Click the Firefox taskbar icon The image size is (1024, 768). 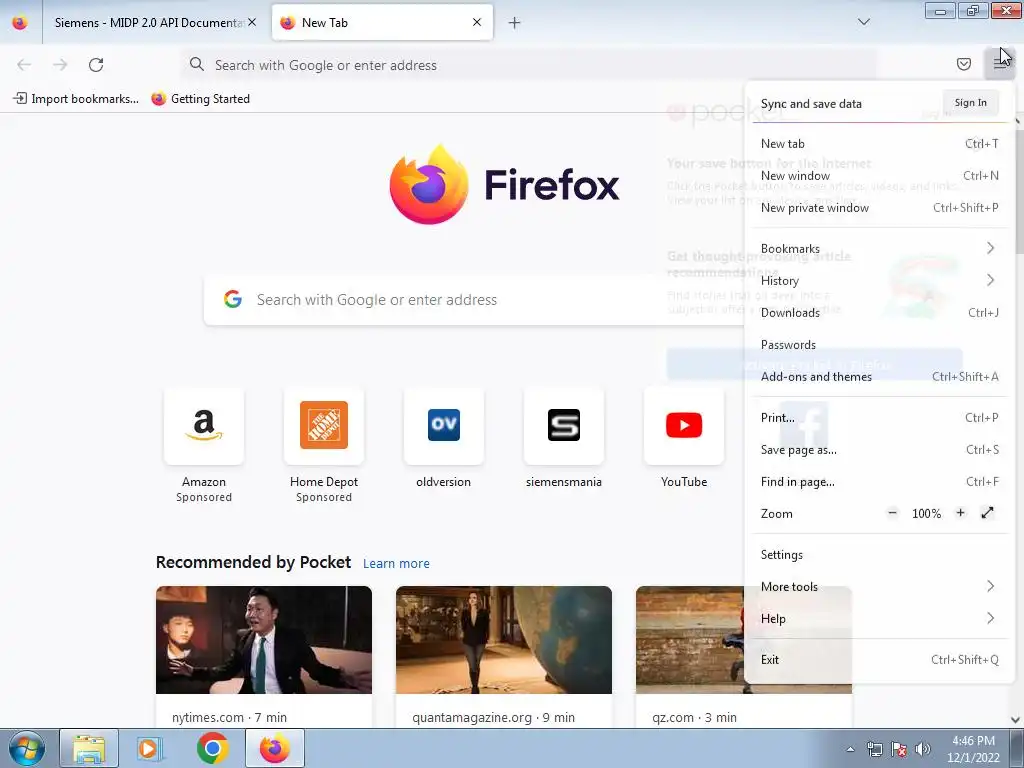[x=275, y=748]
